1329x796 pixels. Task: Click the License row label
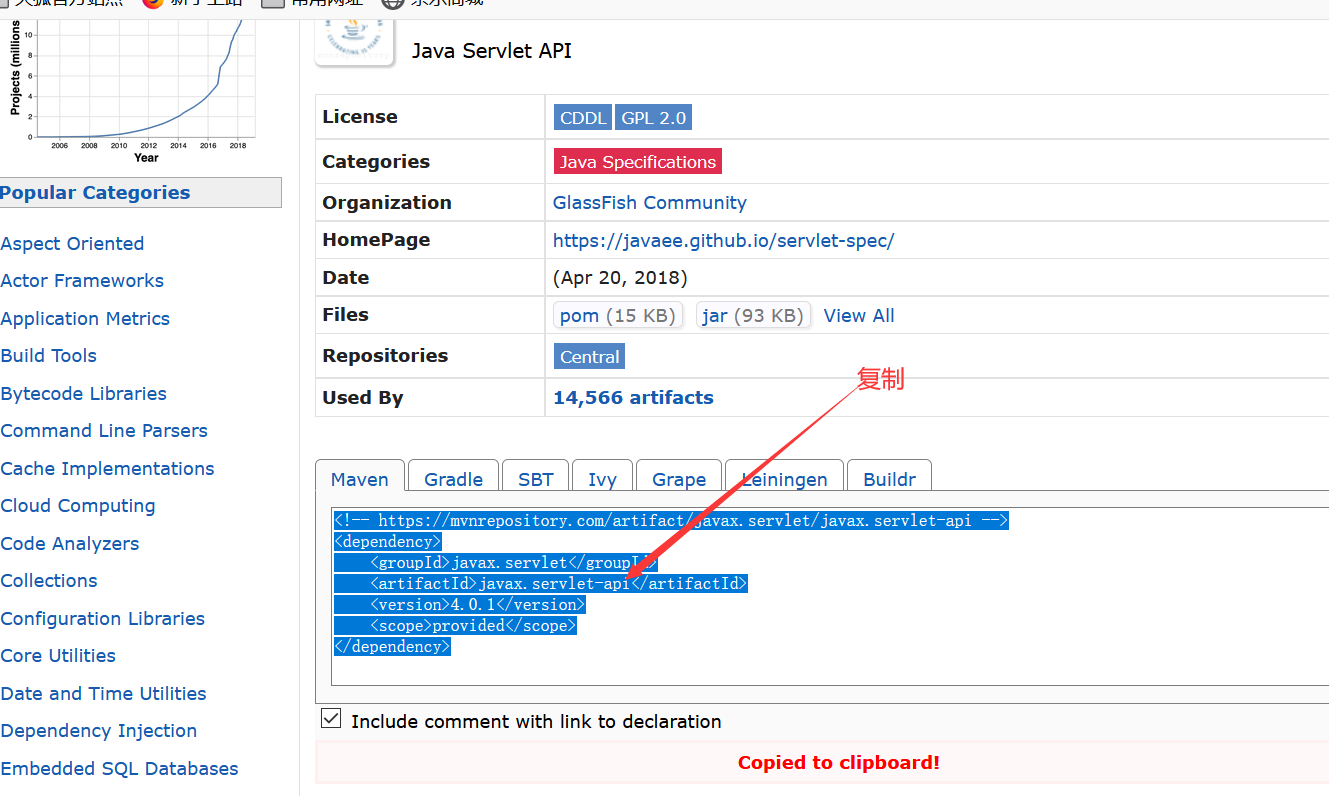[x=360, y=117]
